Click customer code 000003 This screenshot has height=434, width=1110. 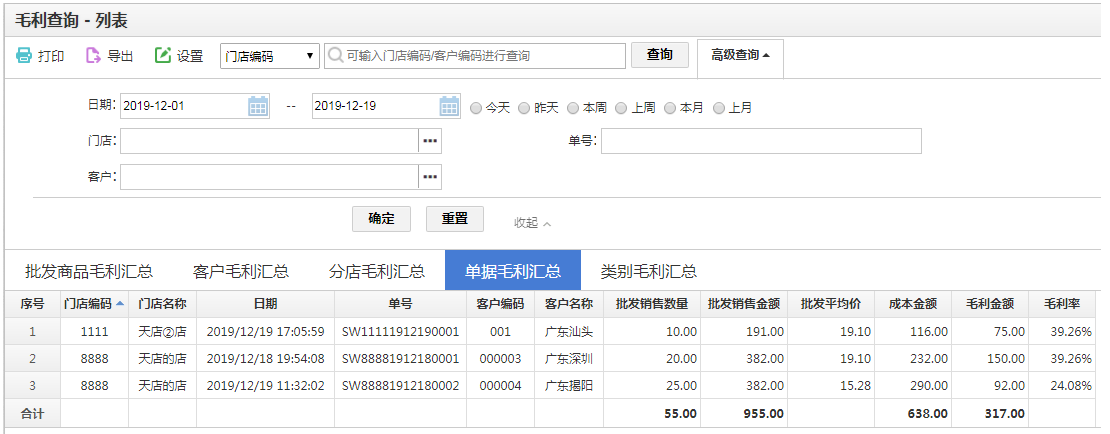point(500,359)
